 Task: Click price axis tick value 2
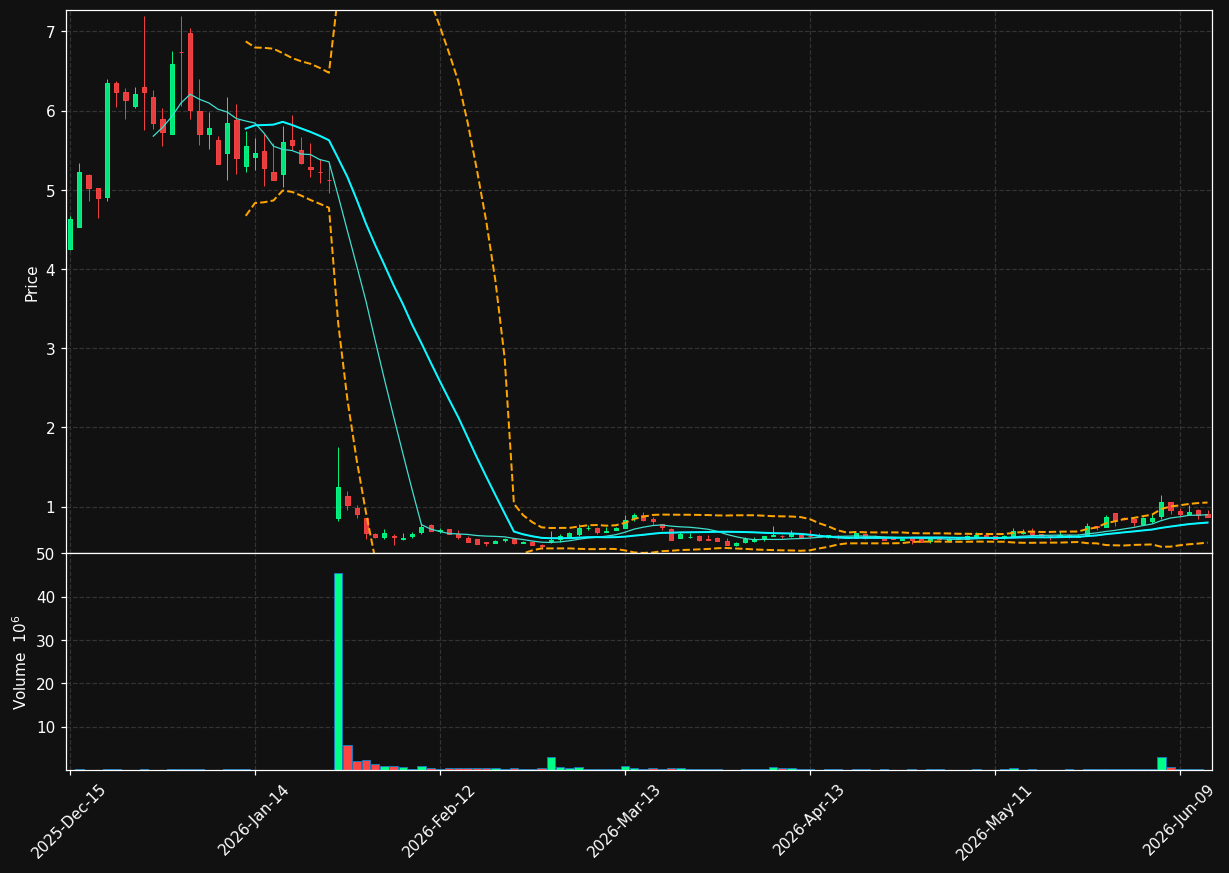coord(52,428)
